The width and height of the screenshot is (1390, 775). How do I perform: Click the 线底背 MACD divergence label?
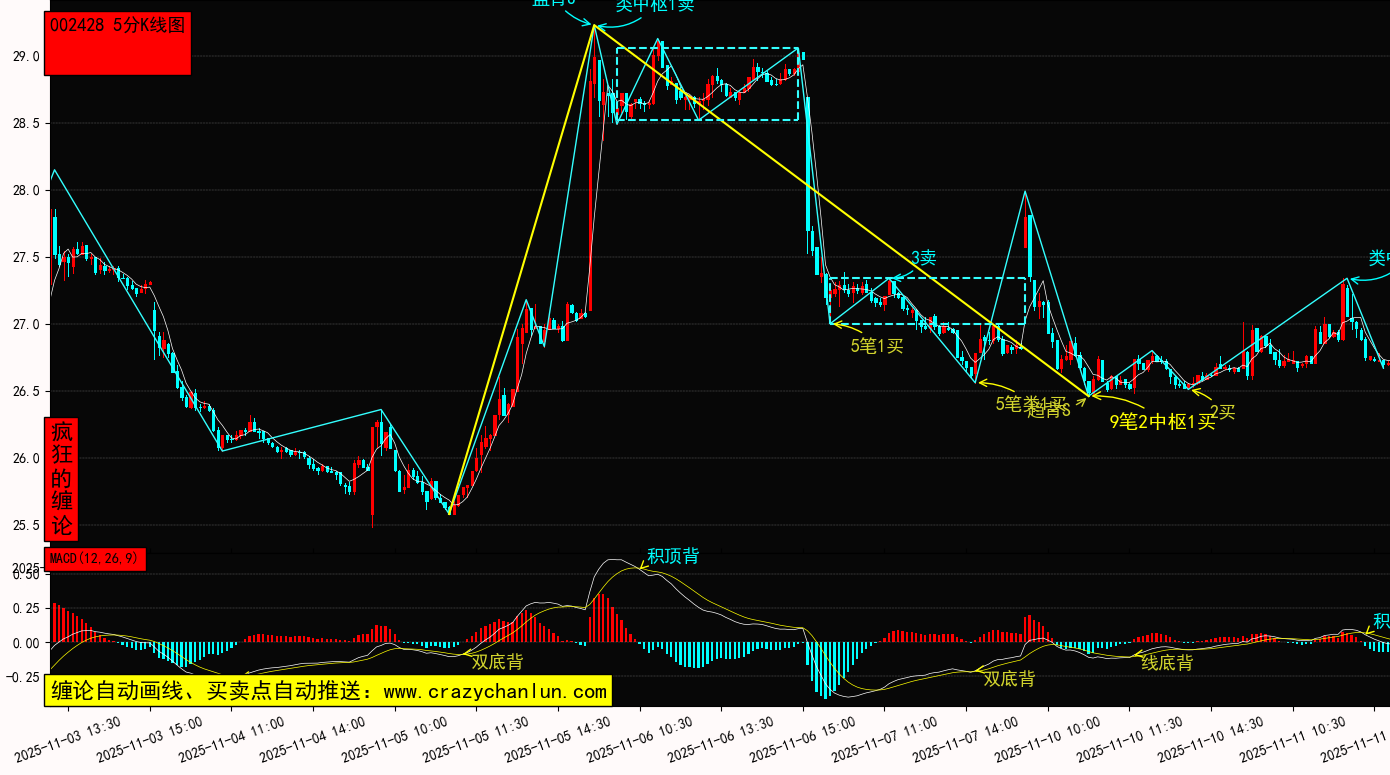click(1167, 662)
